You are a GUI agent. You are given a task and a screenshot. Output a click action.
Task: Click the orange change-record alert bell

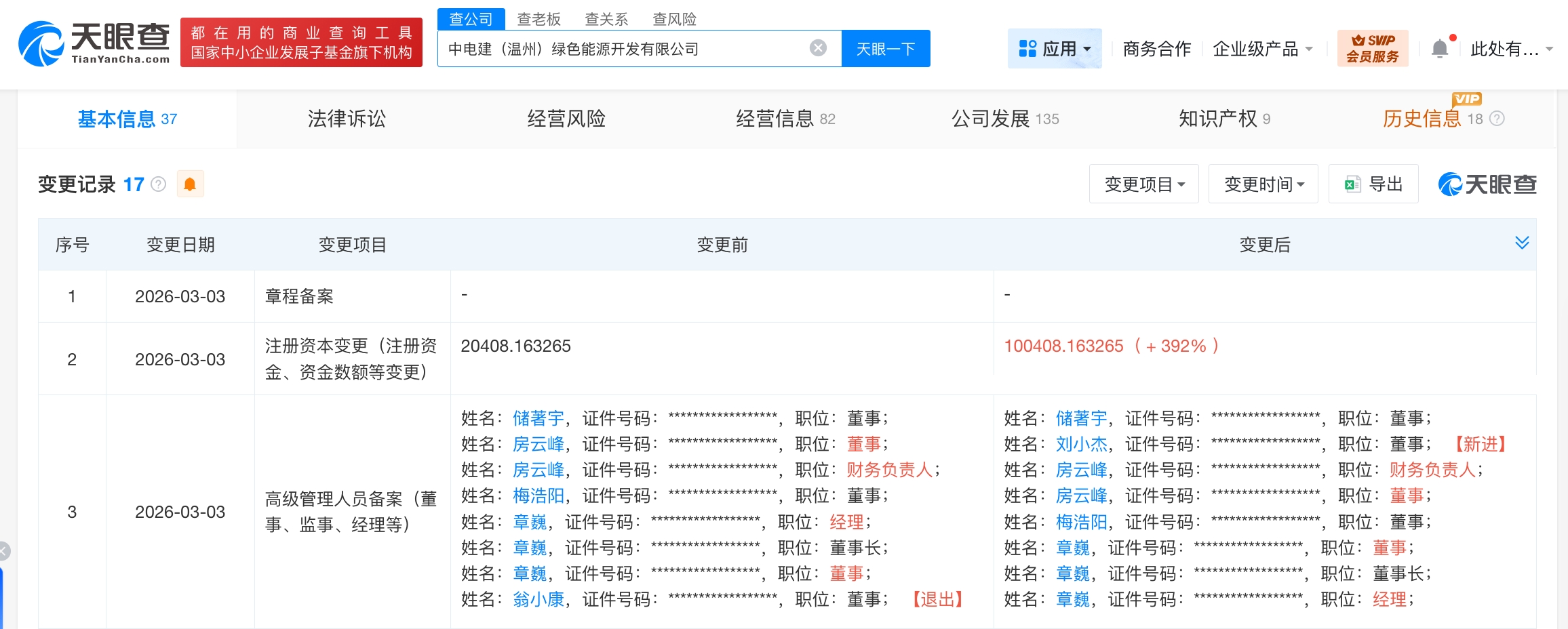[x=190, y=184]
